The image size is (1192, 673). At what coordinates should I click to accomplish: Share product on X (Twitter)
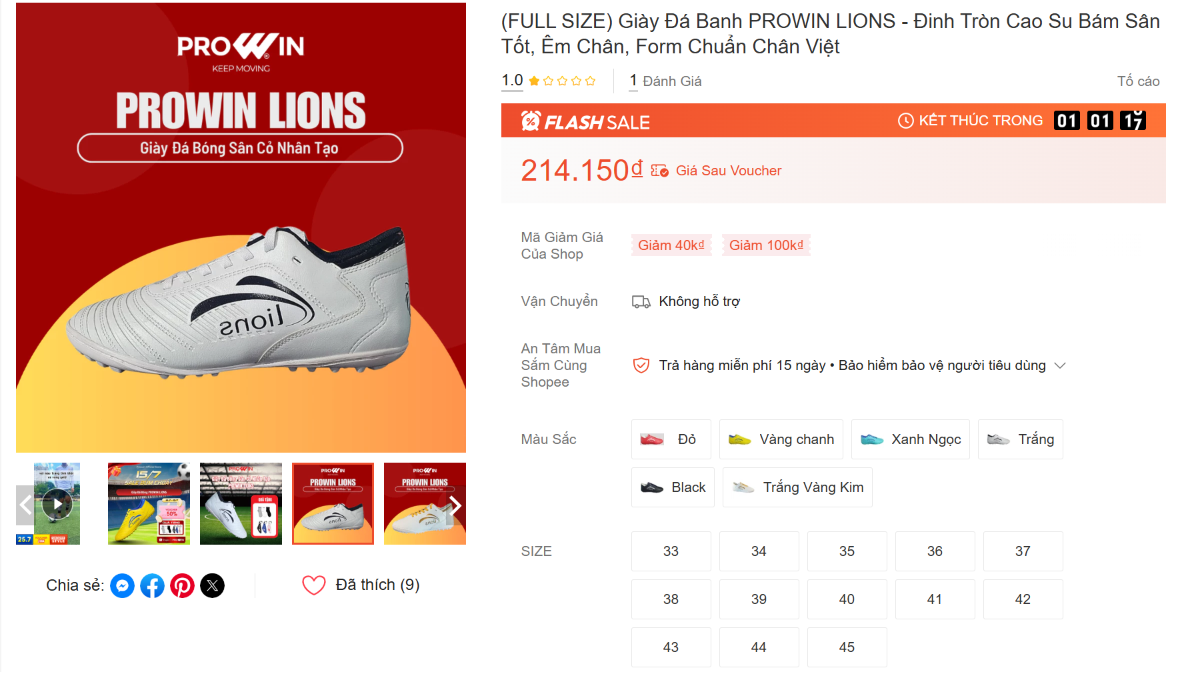click(x=213, y=586)
